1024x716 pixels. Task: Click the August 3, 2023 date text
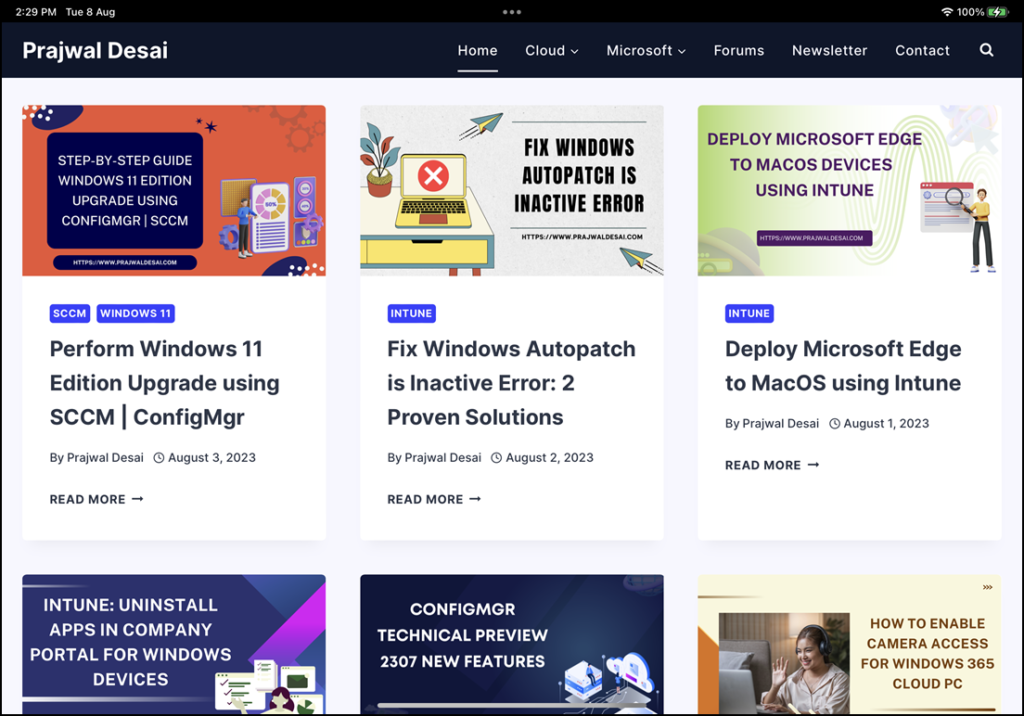pos(212,458)
